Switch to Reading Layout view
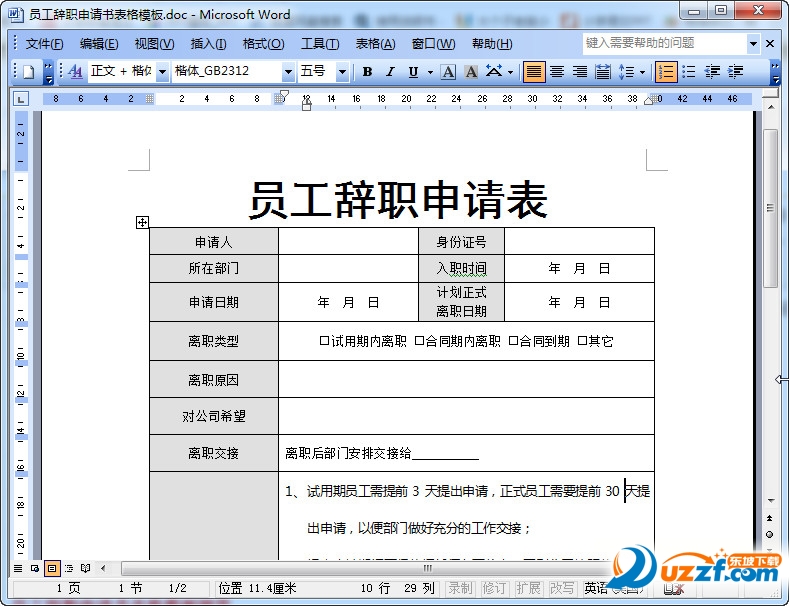This screenshot has width=789, height=606. click(x=86, y=568)
